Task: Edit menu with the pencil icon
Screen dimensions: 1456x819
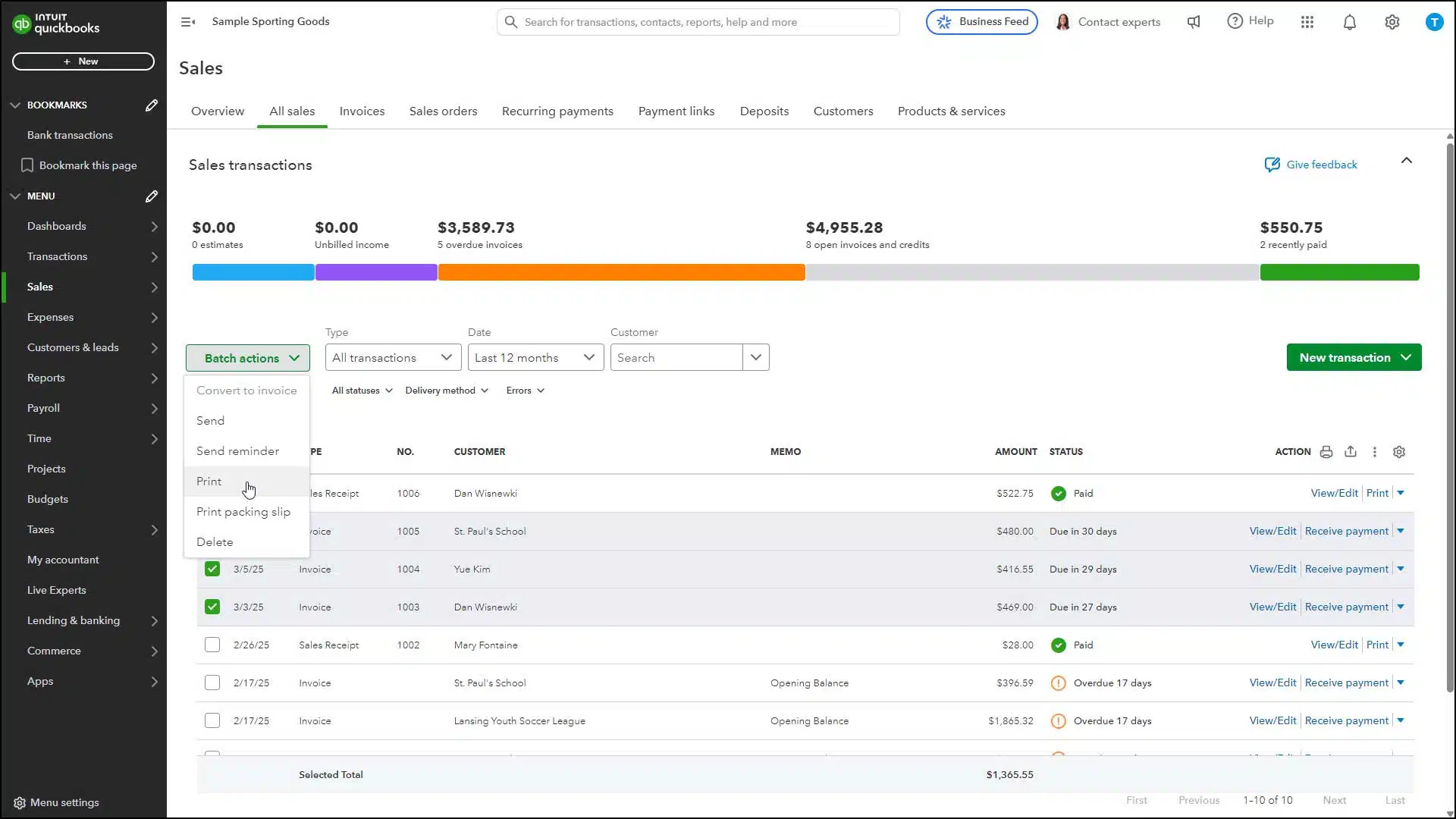Action: pyautogui.click(x=152, y=196)
